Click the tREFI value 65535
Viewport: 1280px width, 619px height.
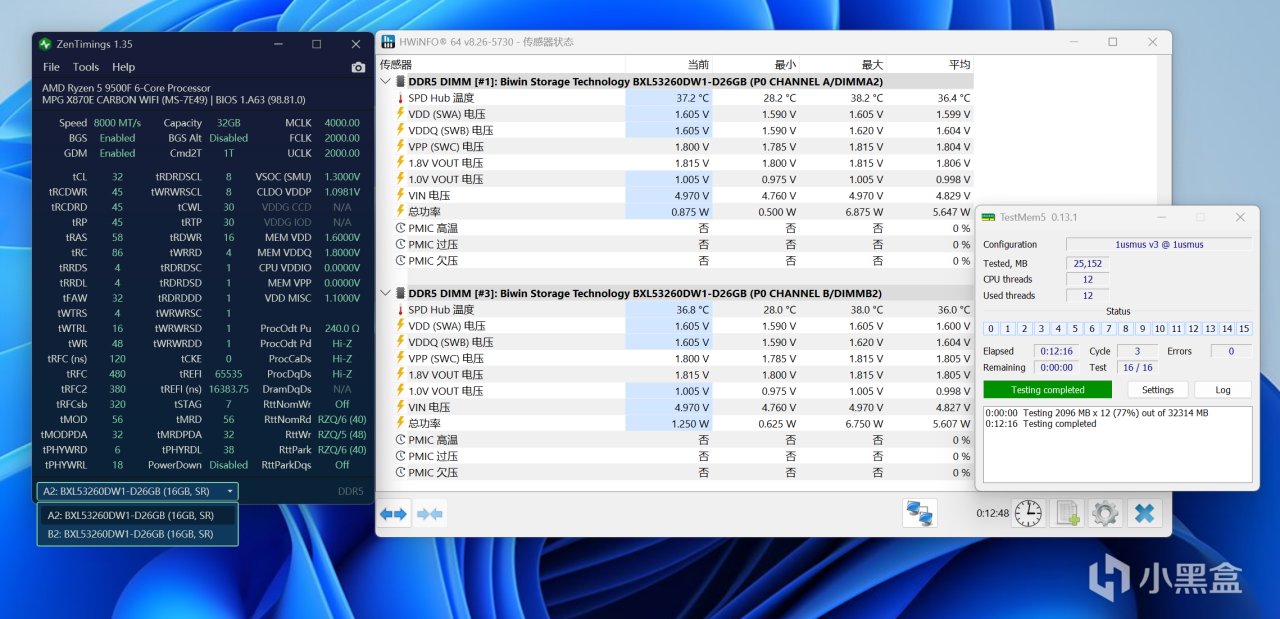click(228, 374)
